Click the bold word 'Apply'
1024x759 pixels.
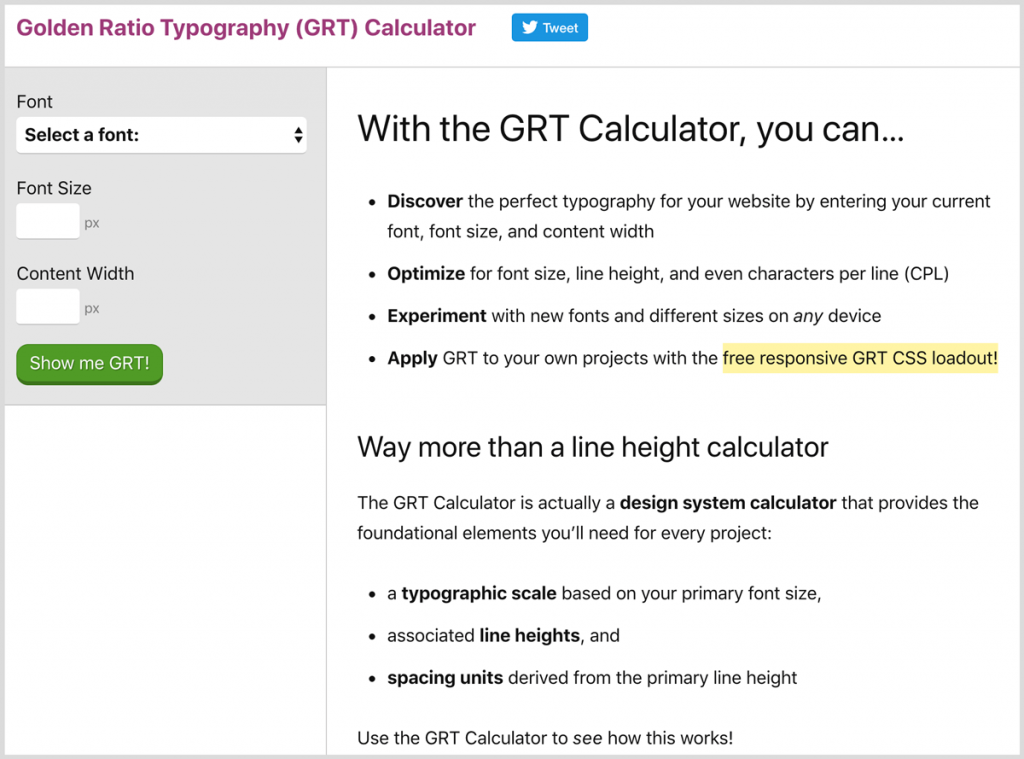point(412,359)
